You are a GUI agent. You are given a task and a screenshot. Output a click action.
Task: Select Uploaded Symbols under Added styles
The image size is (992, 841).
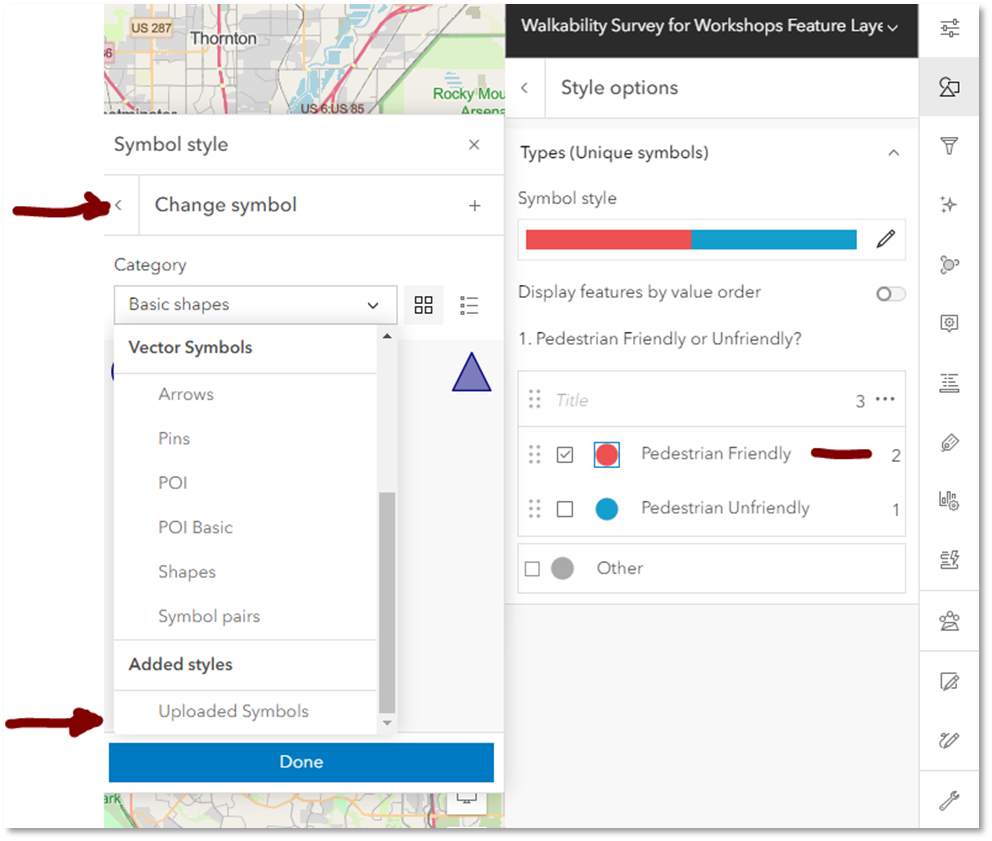coord(233,711)
